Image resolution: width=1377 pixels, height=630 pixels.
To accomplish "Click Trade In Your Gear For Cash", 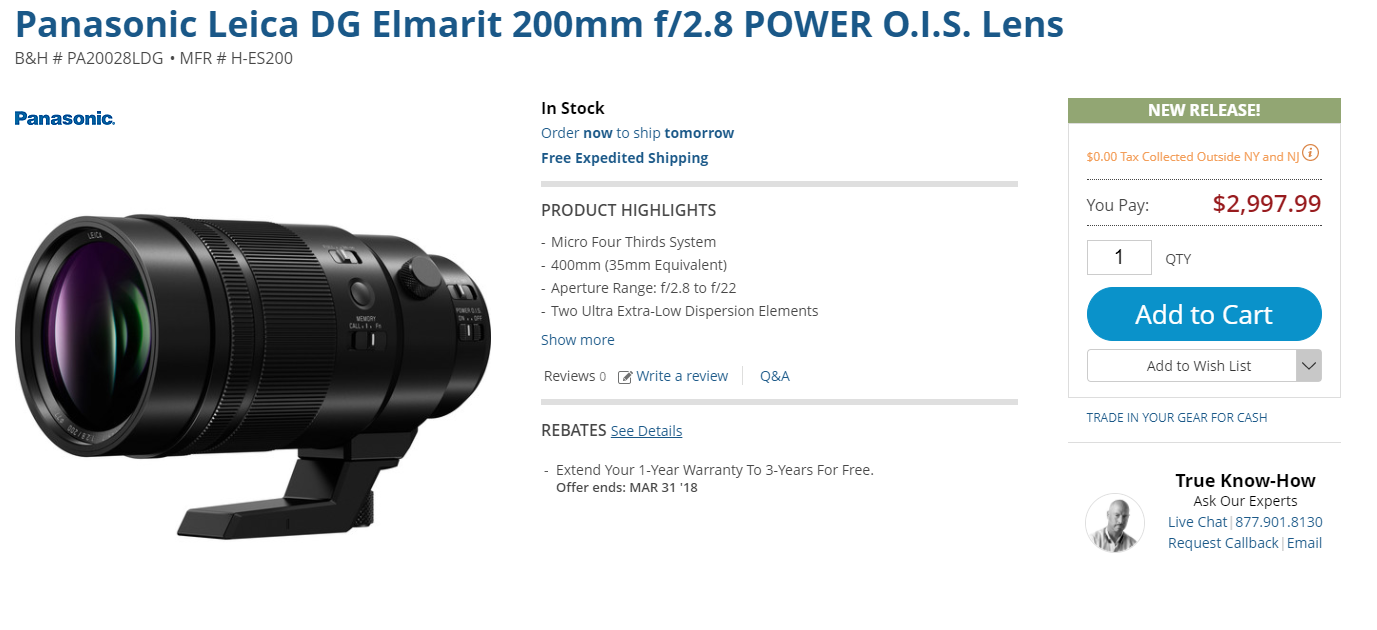I will click(1177, 418).
